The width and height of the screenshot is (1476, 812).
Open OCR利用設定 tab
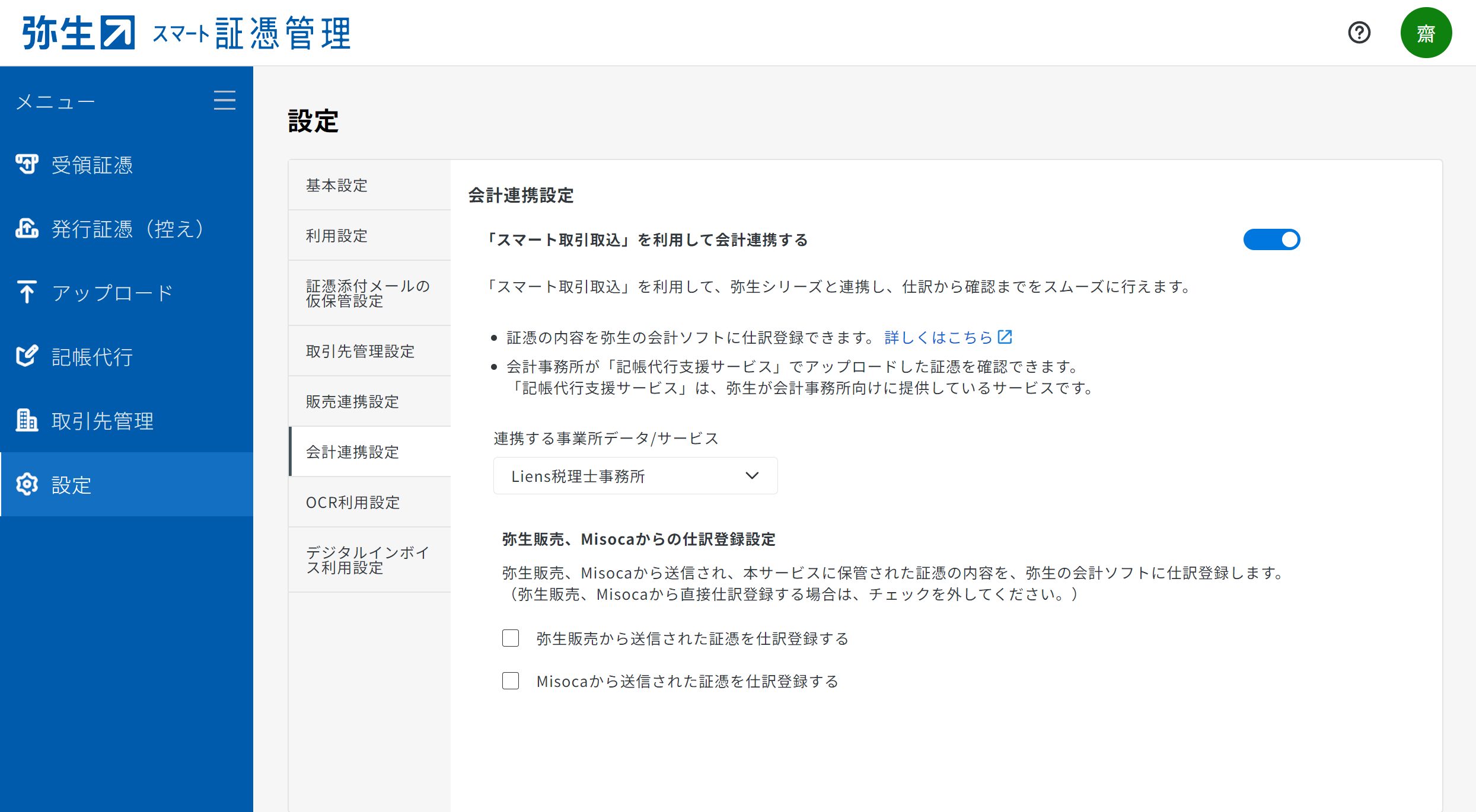369,502
